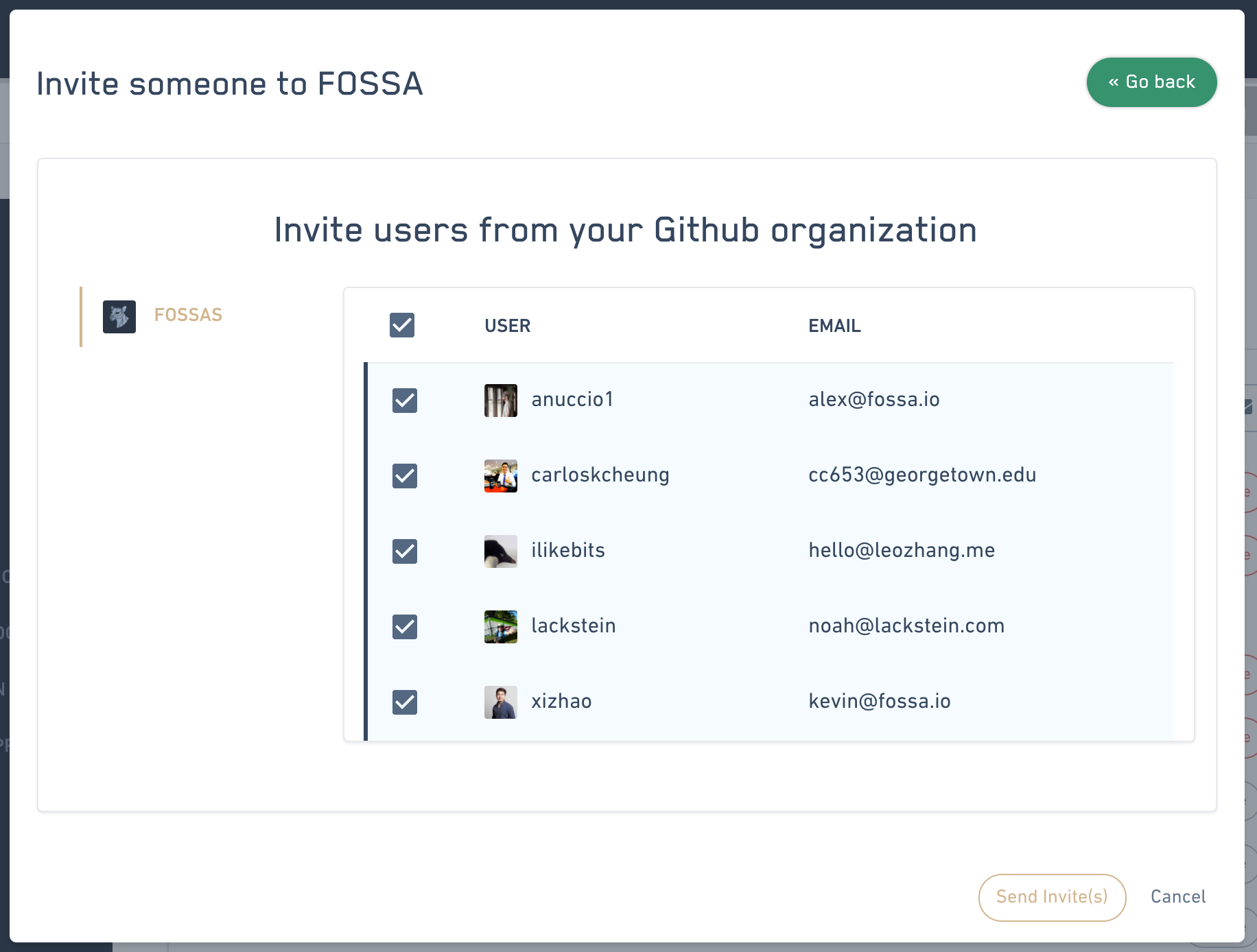Click the email noah@lackstein.com

(906, 626)
